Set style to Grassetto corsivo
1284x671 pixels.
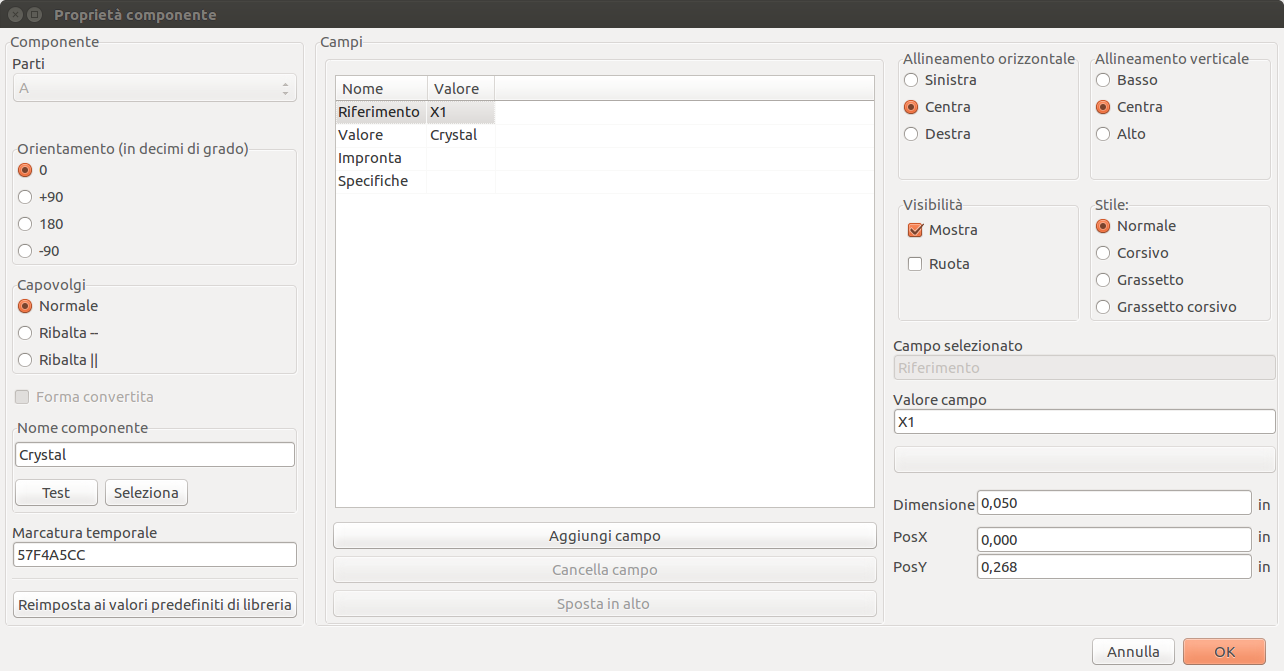(x=1103, y=307)
